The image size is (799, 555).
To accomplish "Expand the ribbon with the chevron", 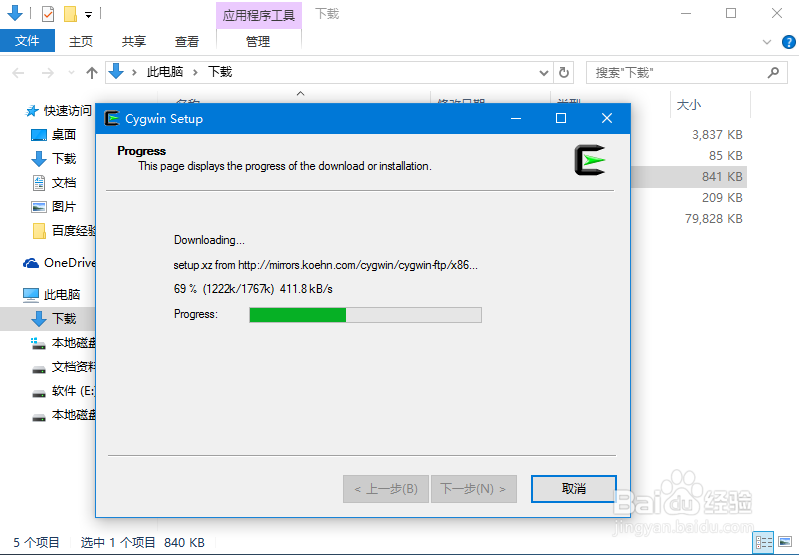I will point(767,42).
